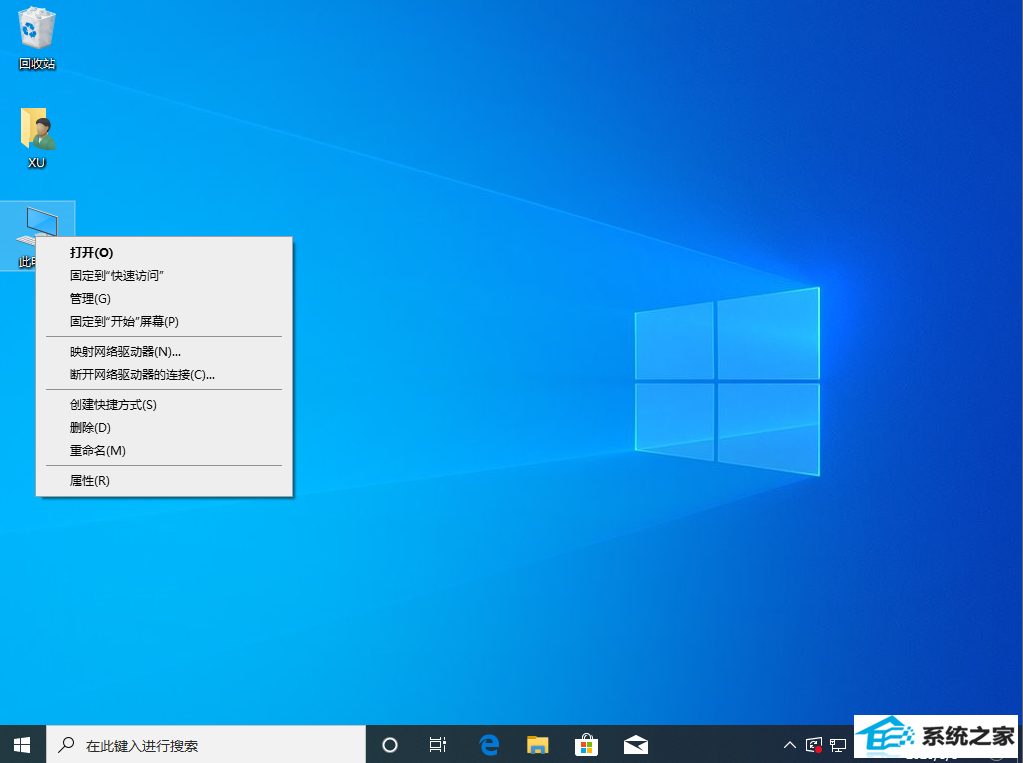The width and height of the screenshot is (1023, 763).
Task: Open 属性(R) from the context menu
Action: pos(164,481)
